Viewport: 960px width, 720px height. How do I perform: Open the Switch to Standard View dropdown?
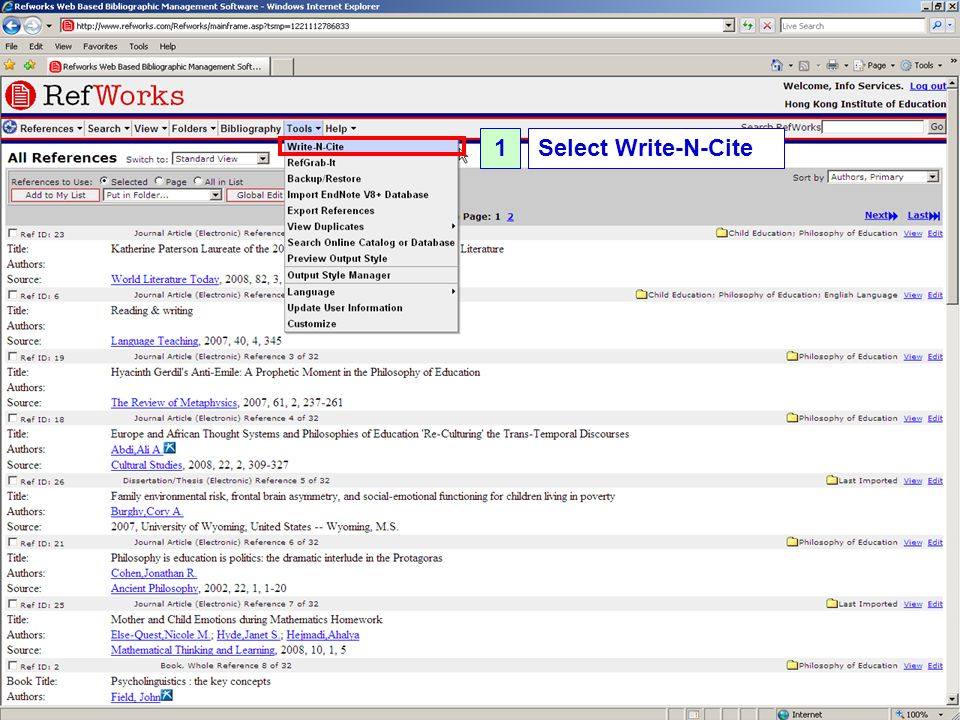(x=220, y=159)
